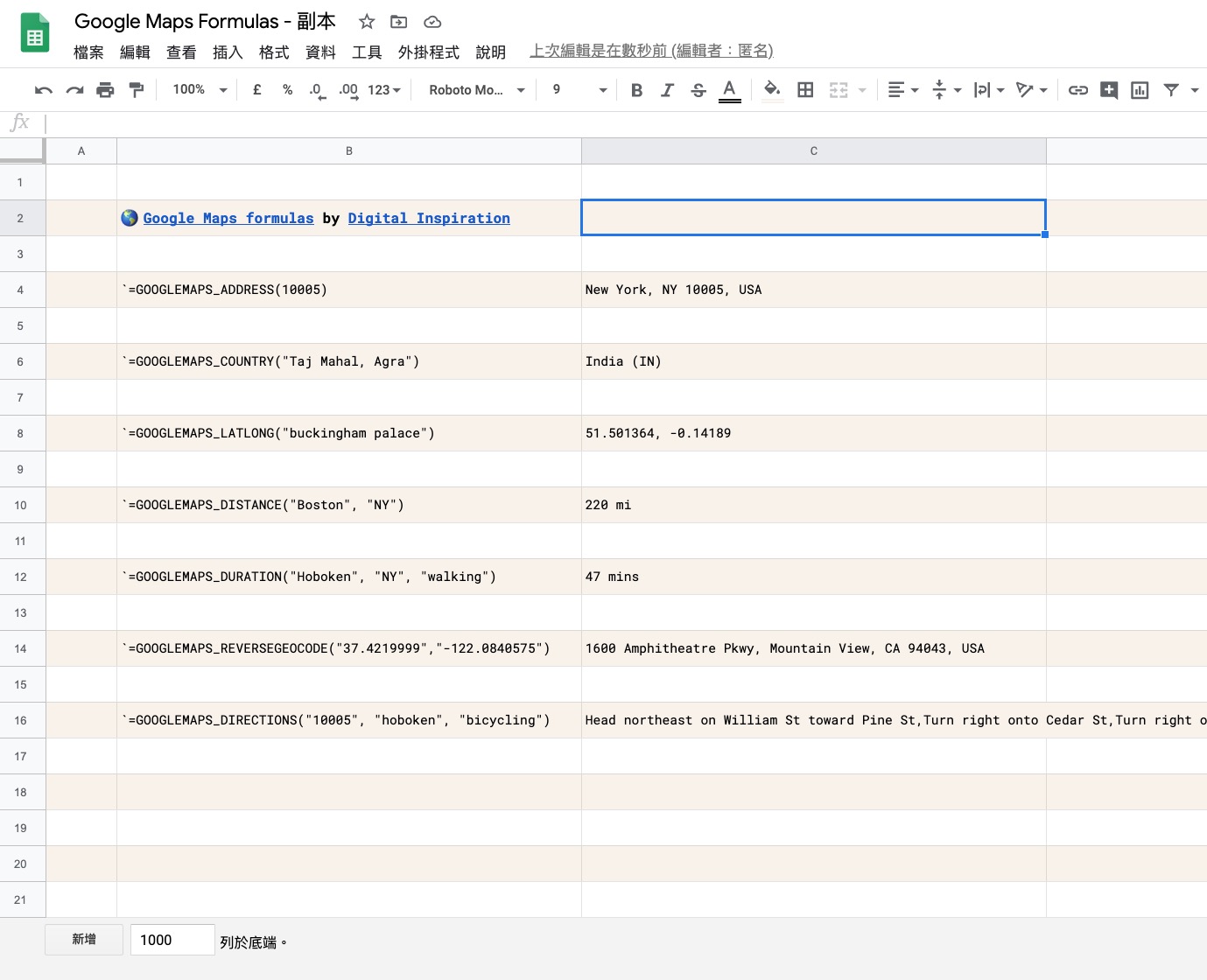
Task: Open the 檔案 menu
Action: [x=88, y=52]
